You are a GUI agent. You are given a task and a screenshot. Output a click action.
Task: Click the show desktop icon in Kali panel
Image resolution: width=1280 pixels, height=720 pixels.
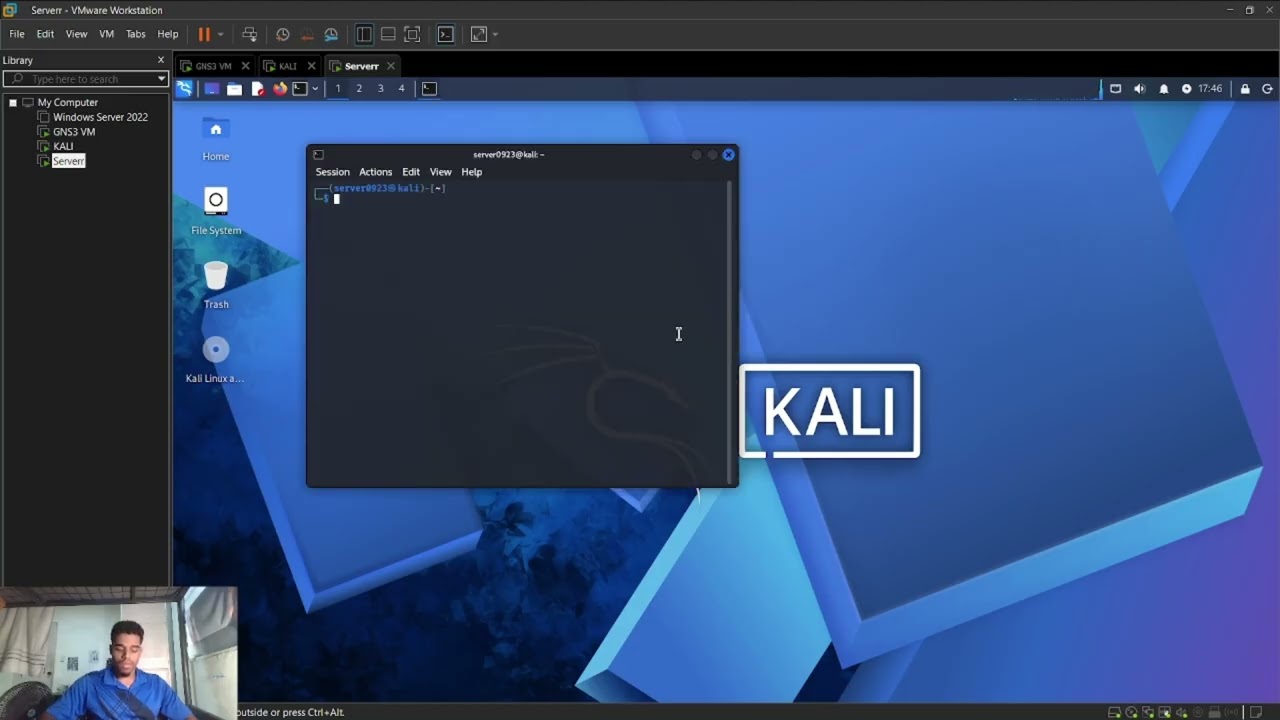pyautogui.click(x=212, y=89)
